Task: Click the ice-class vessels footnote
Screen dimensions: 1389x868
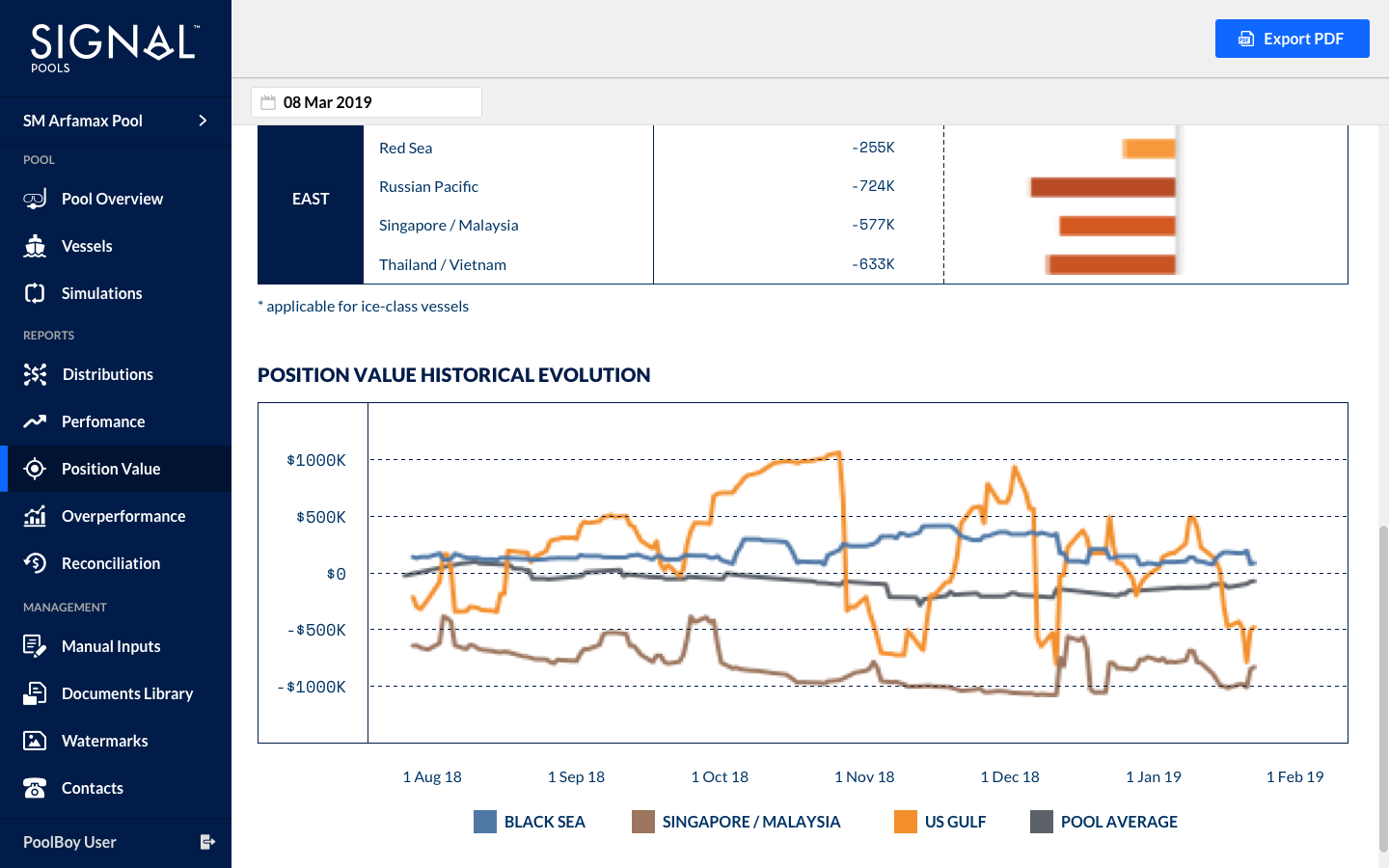Action: [364, 306]
